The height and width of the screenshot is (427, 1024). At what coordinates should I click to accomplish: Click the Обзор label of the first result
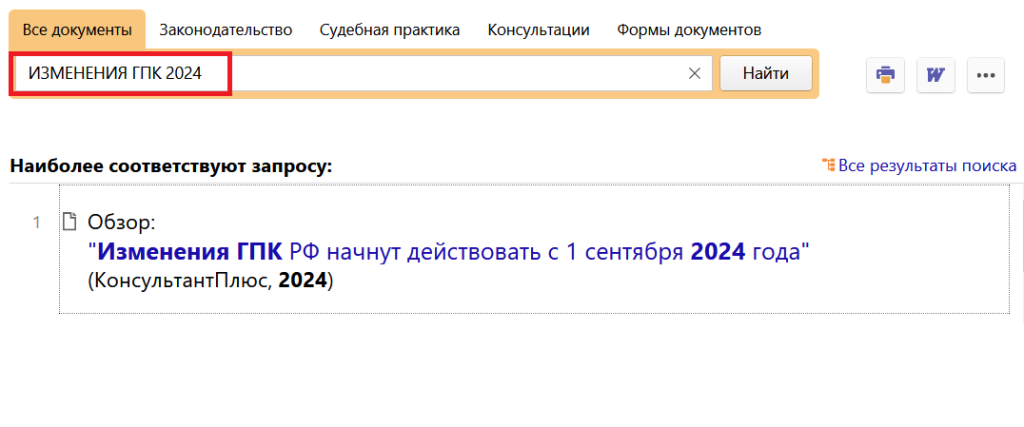[x=121, y=223]
